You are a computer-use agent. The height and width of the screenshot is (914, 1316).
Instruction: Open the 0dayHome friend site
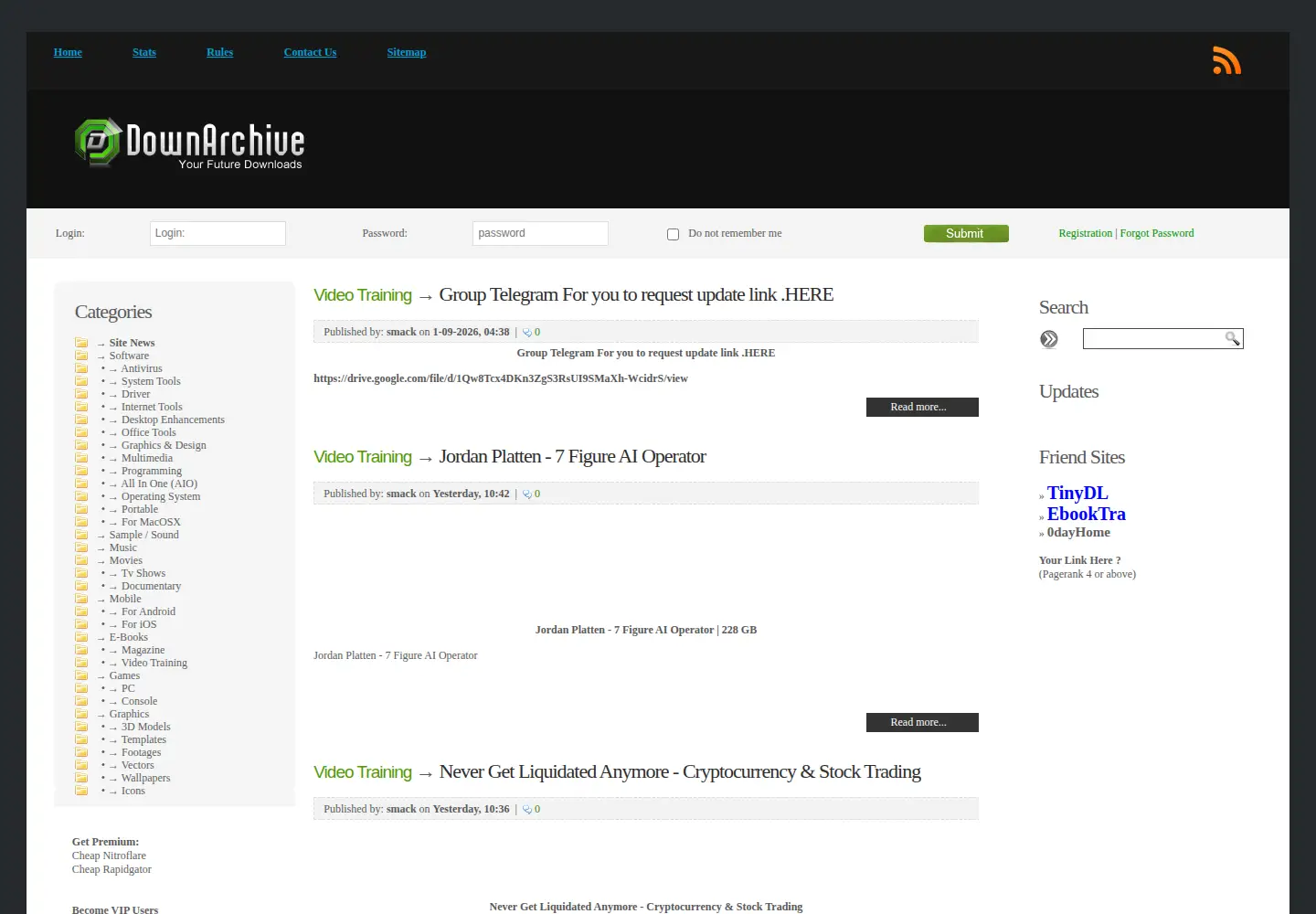click(x=1078, y=532)
